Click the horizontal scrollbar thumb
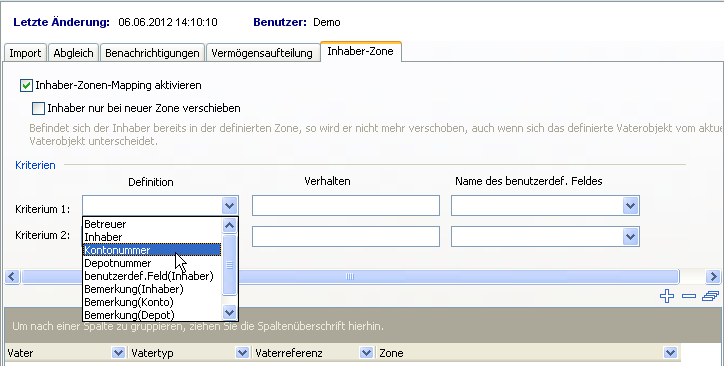This screenshot has width=724, height=366. pyautogui.click(x=350, y=276)
